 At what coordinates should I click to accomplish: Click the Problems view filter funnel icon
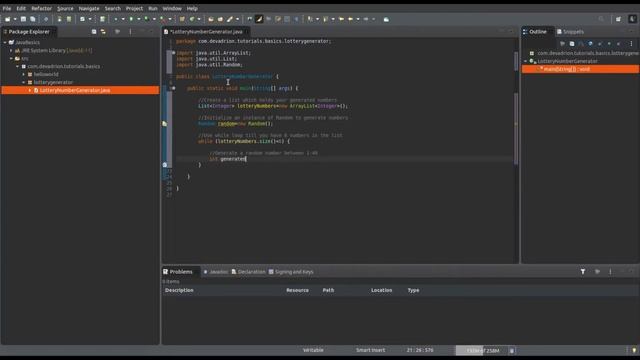pyautogui.click(x=583, y=271)
